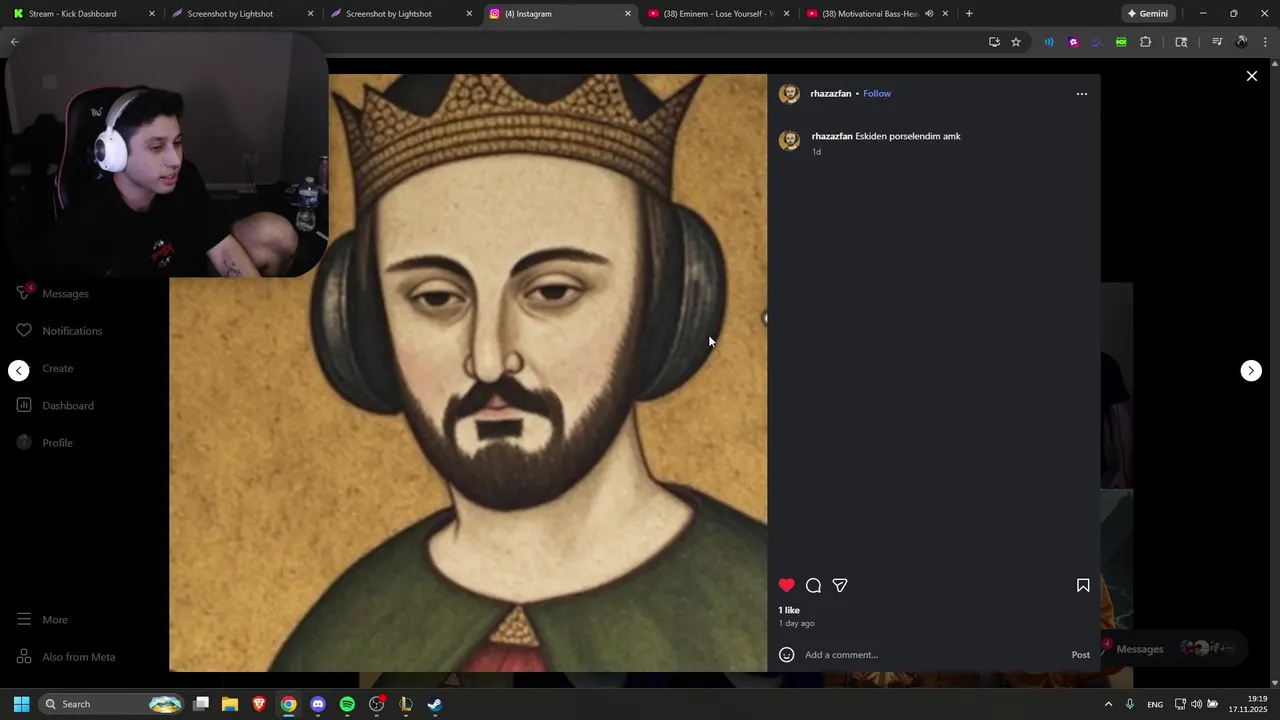Open the media controls music-note icon
1280x720 pixels.
pos(1217,42)
